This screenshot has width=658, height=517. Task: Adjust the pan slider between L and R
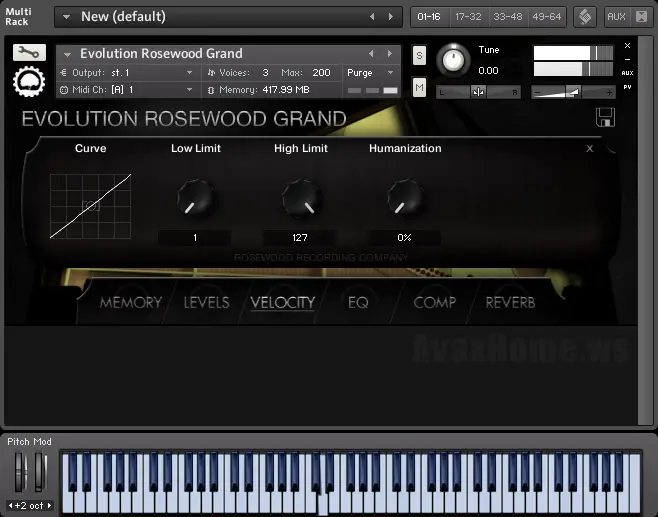478,92
